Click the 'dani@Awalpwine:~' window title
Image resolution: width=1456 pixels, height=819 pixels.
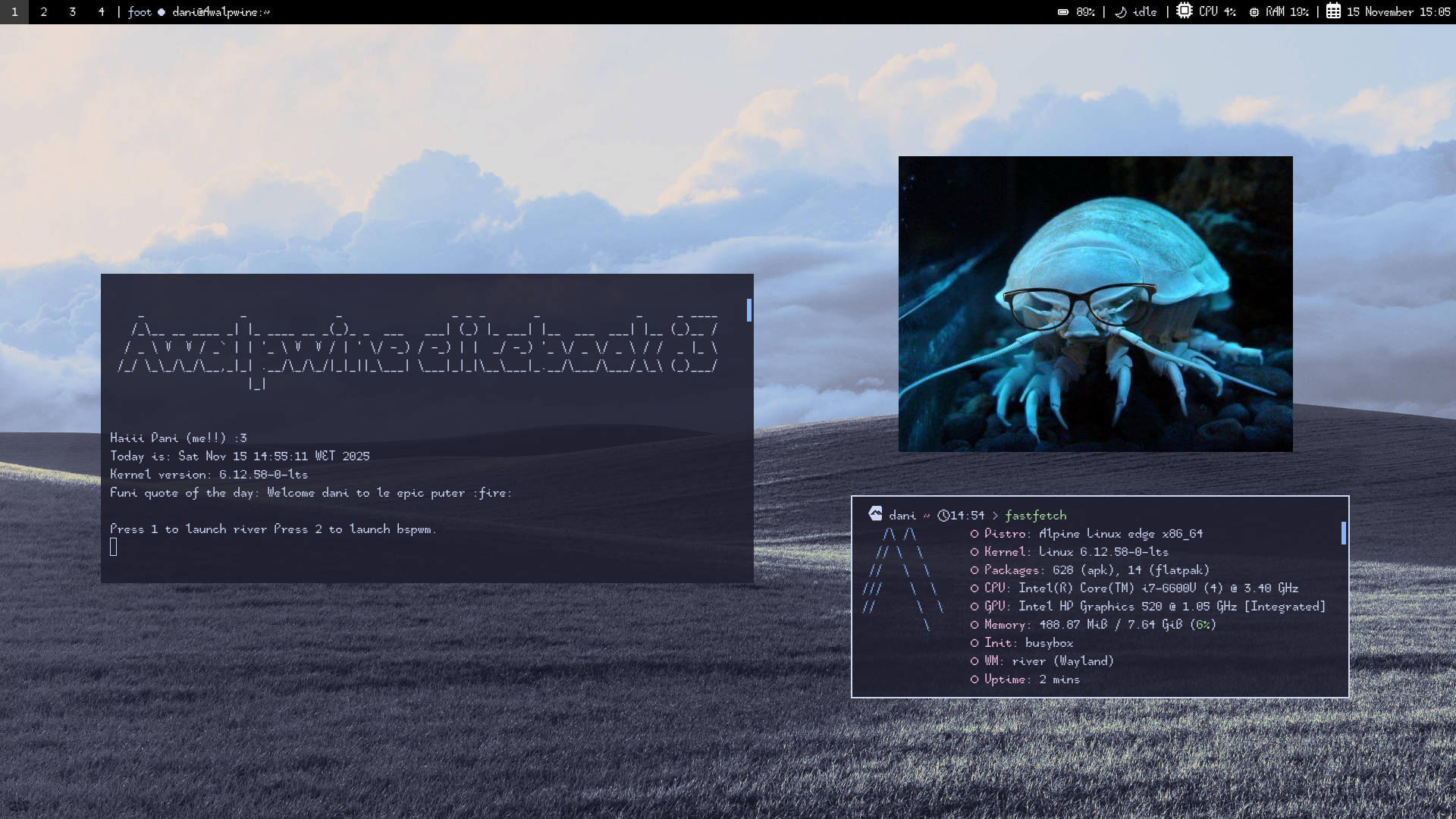(x=220, y=11)
